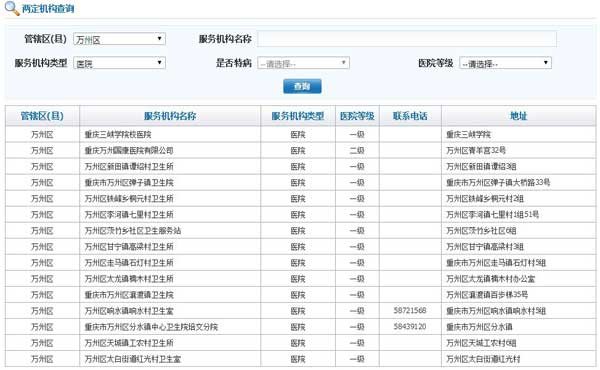Click the 服务机构类型 column header
The image size is (600, 370).
coord(298,116)
